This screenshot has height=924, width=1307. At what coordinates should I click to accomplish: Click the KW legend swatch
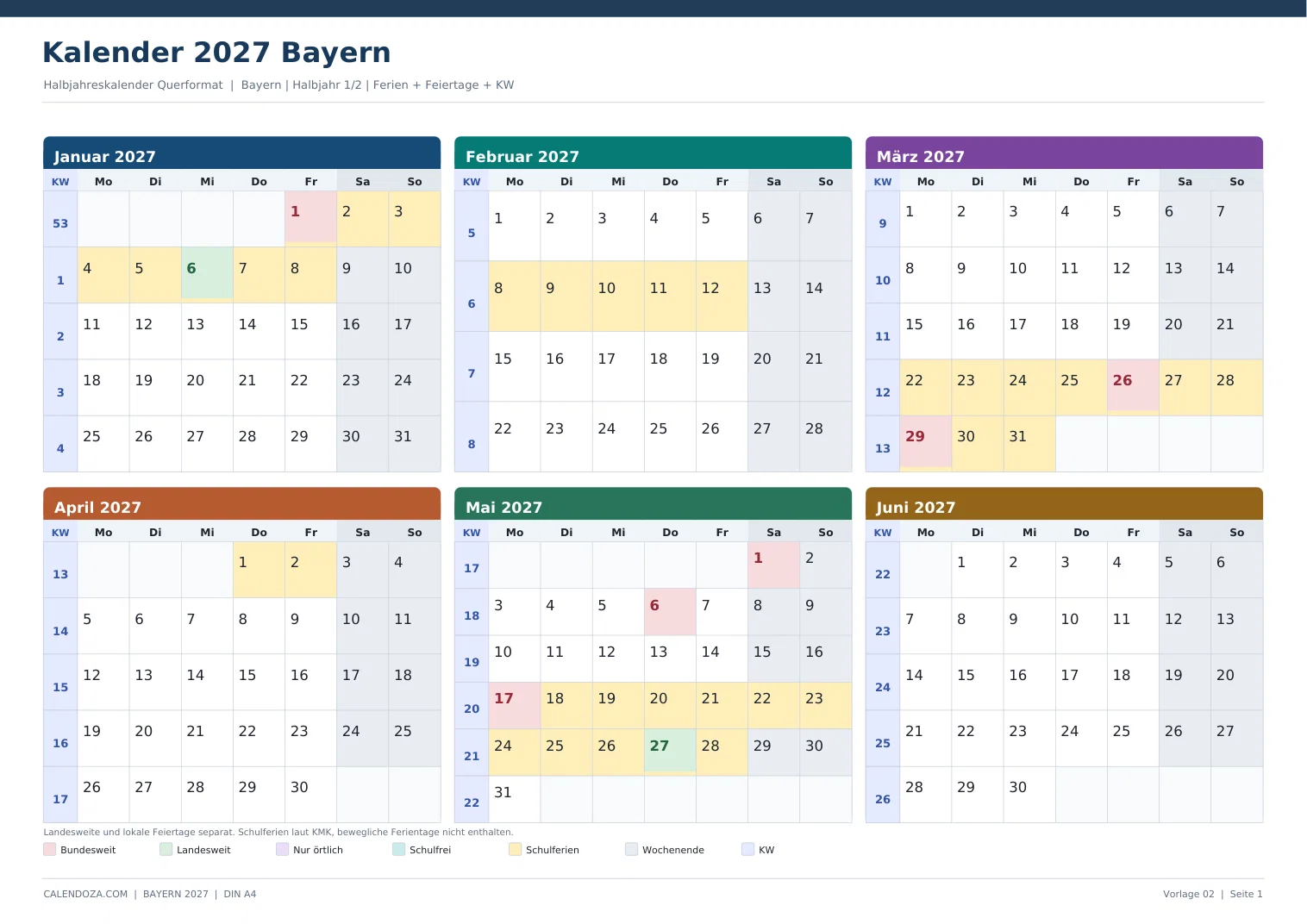[747, 849]
